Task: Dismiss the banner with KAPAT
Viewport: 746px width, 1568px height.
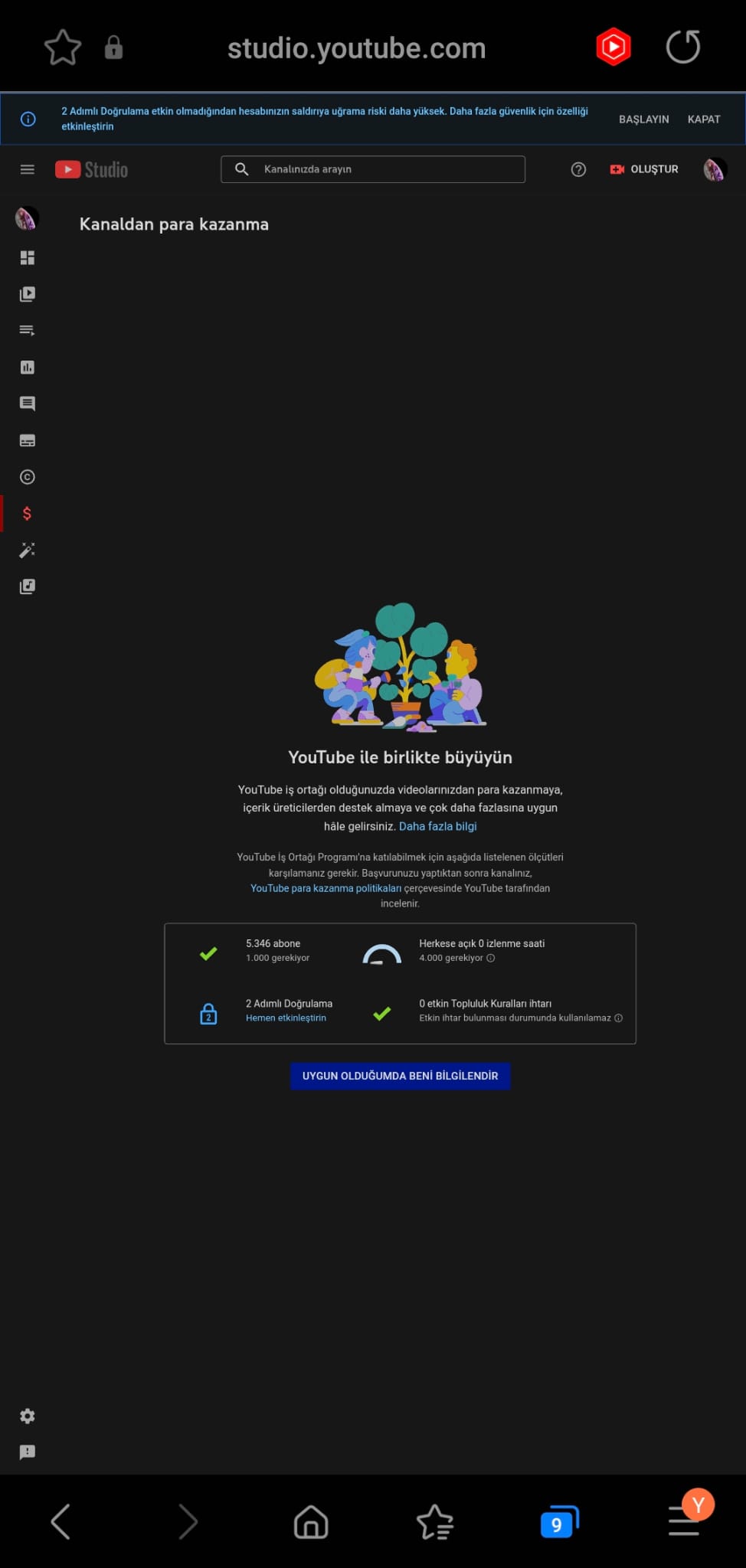Action: click(704, 119)
